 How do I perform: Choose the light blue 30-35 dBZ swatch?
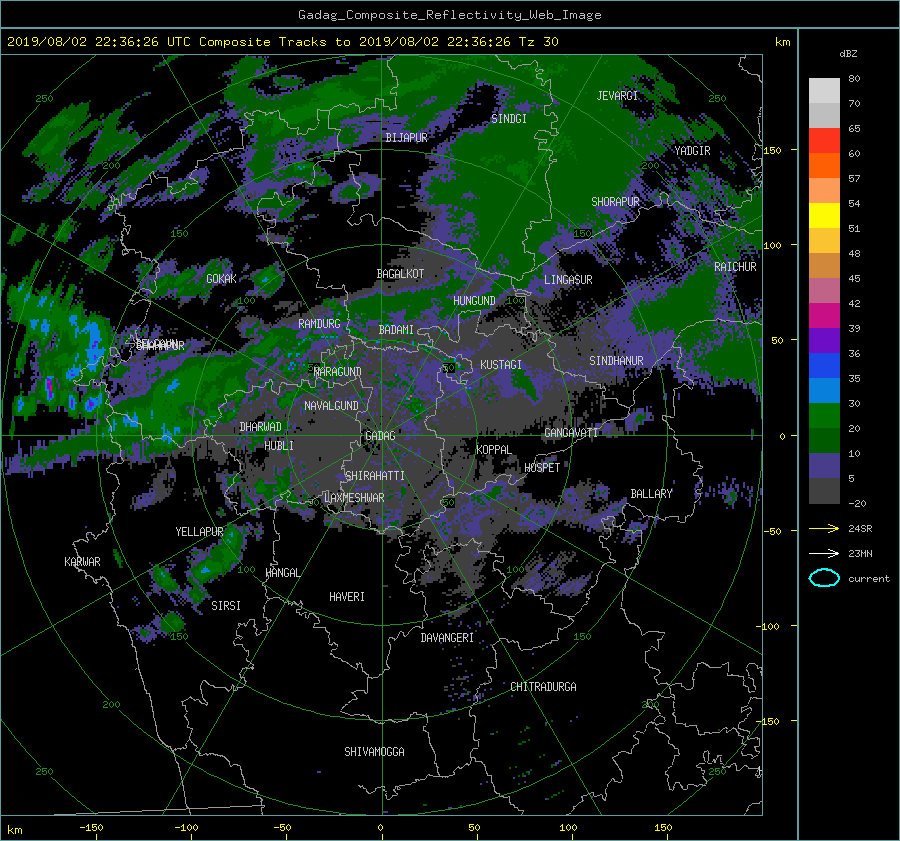coord(824,391)
